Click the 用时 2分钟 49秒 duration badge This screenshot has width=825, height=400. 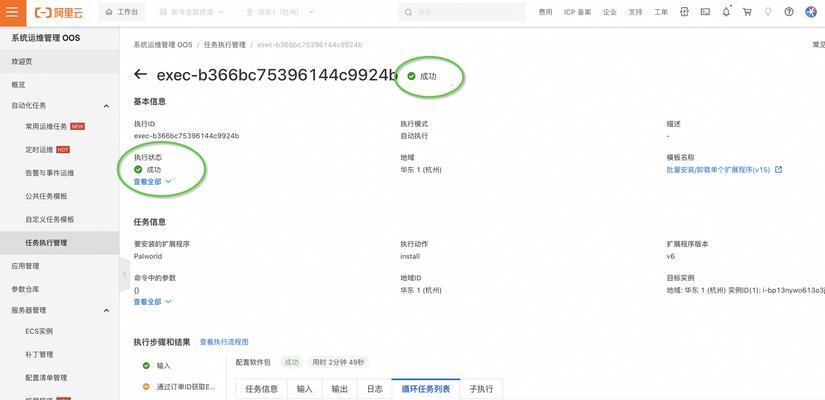click(338, 362)
